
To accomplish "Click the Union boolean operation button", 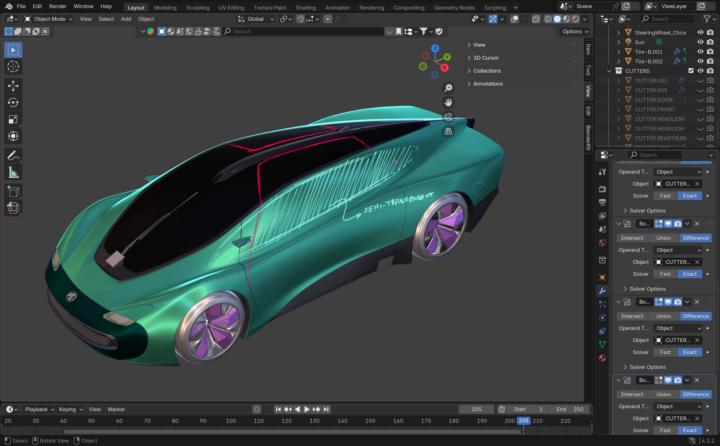I will coord(663,238).
